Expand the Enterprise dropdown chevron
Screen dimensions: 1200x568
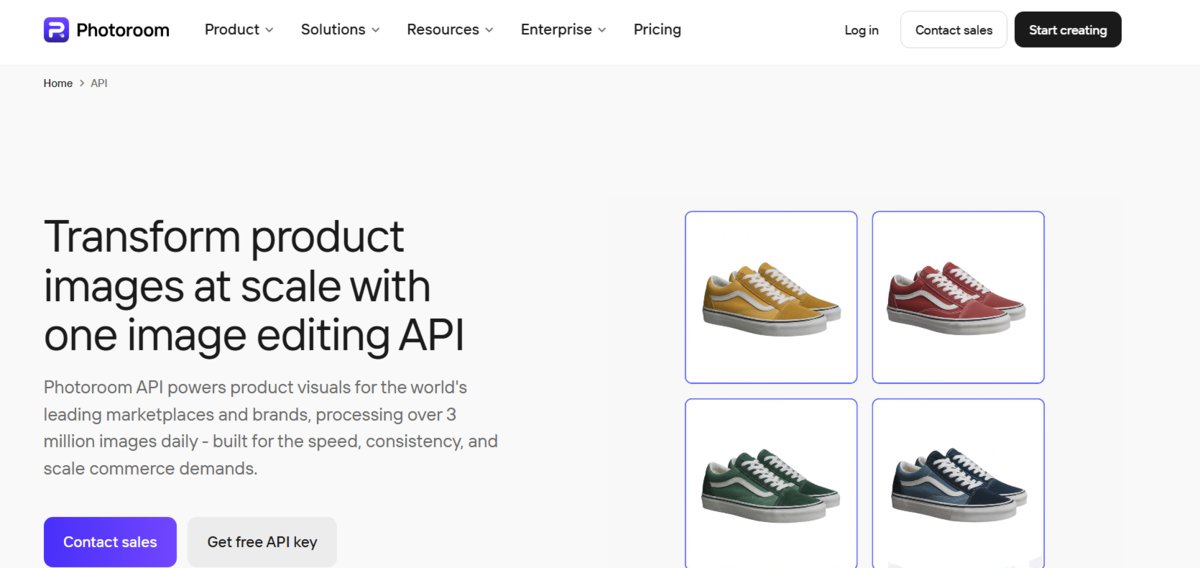pyautogui.click(x=602, y=31)
